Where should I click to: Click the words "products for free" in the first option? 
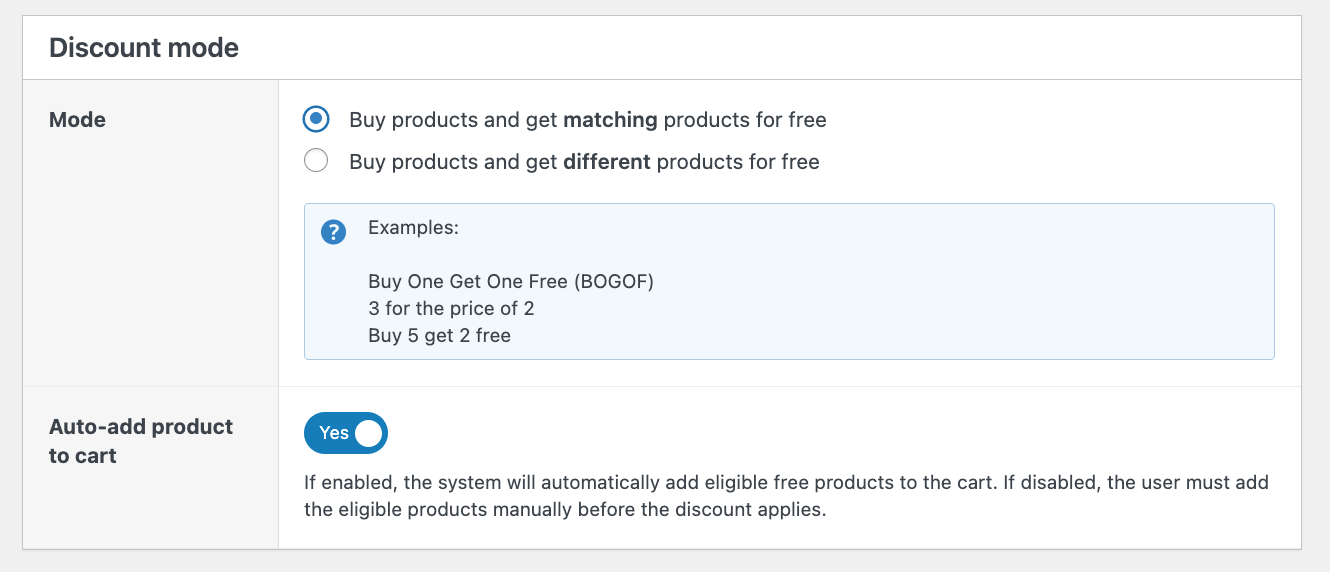tap(745, 120)
